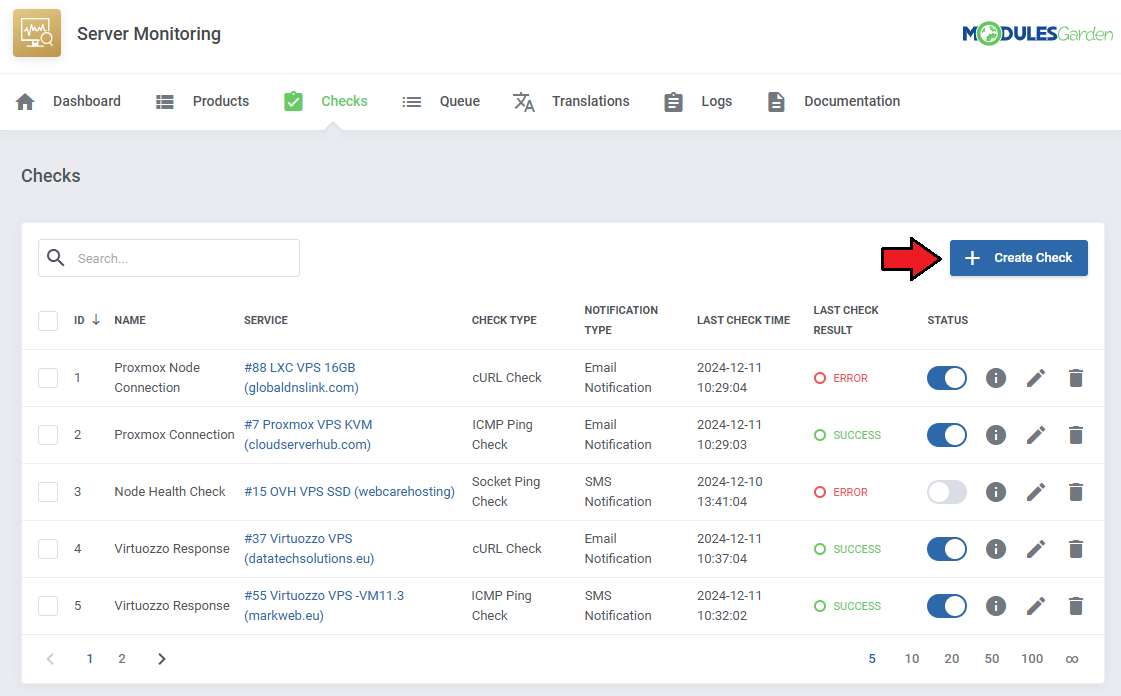The width and height of the screenshot is (1121, 696).
Task: Click the Create Check button
Action: 1019,258
